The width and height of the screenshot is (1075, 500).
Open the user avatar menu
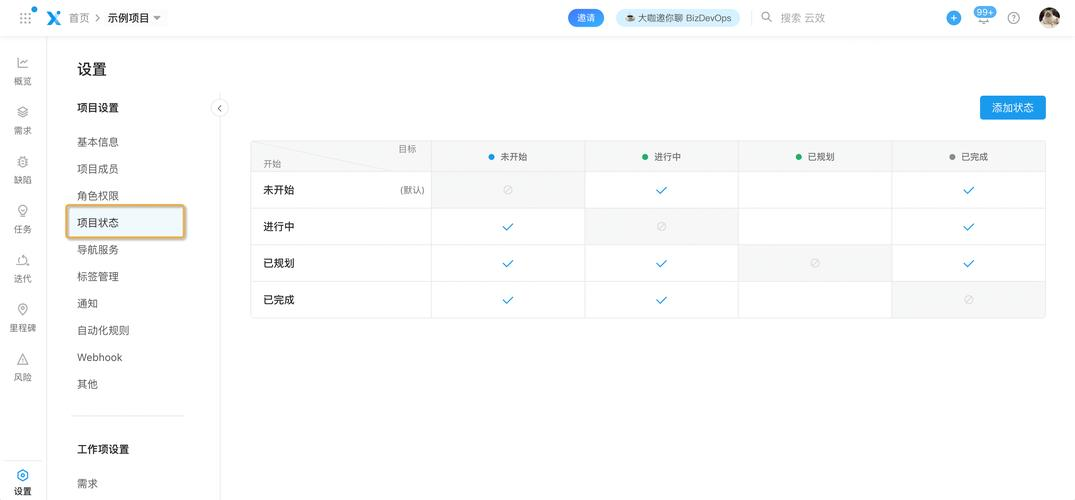tap(1050, 18)
